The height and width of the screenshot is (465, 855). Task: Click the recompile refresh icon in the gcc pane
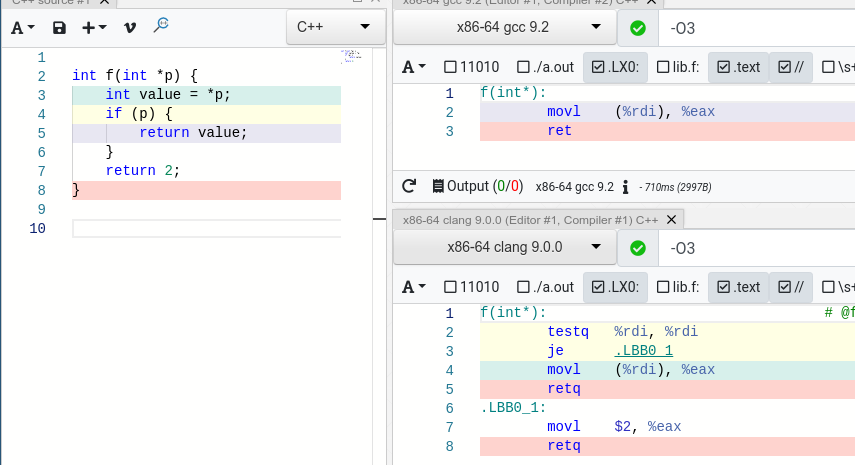tap(408, 186)
